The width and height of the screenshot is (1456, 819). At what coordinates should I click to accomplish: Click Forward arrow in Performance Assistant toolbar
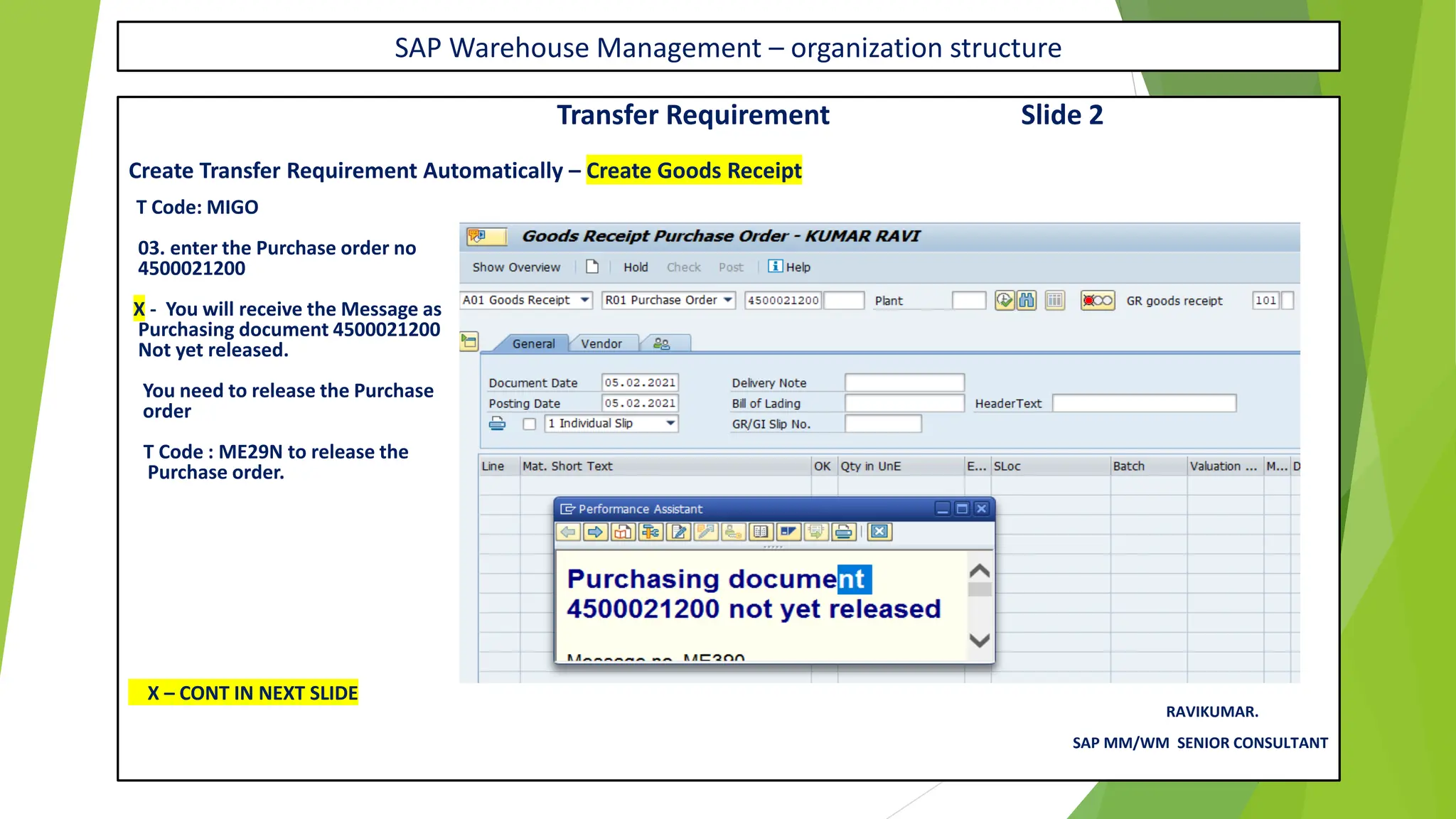click(596, 532)
